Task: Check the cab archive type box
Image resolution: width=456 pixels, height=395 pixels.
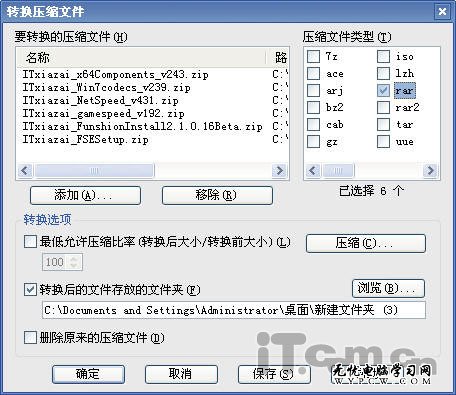Action: 313,124
